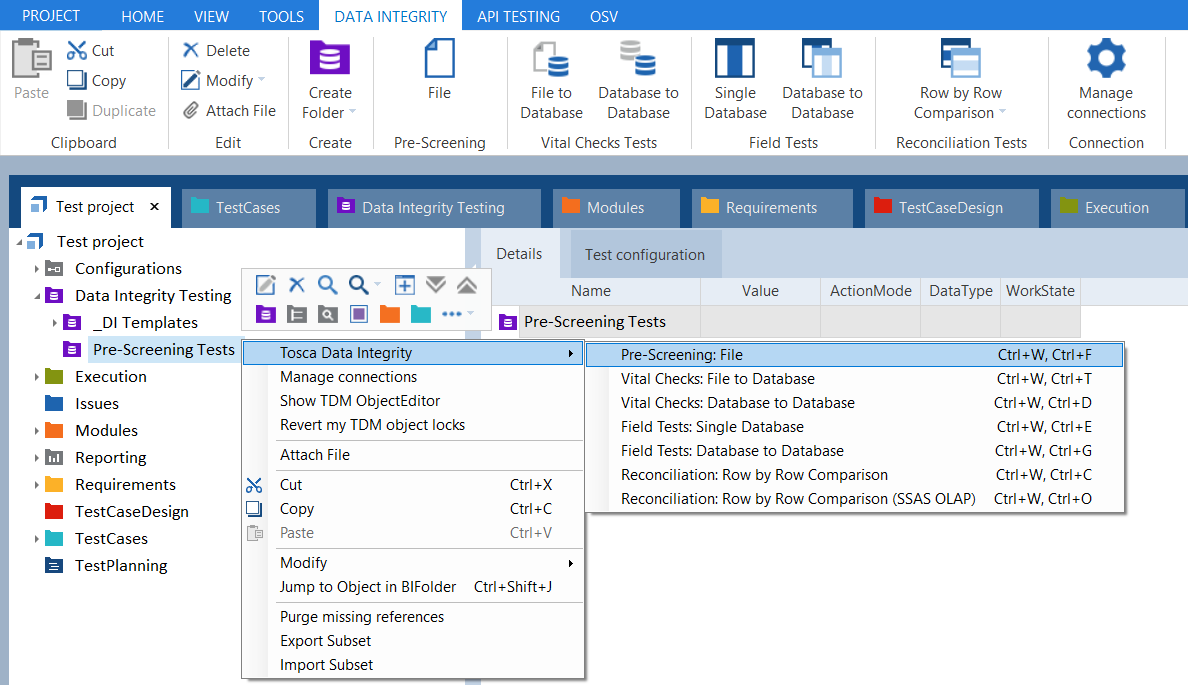Switch to the API TESTING ribbon tab
Screen dimensions: 1188x685
pyautogui.click(x=518, y=16)
